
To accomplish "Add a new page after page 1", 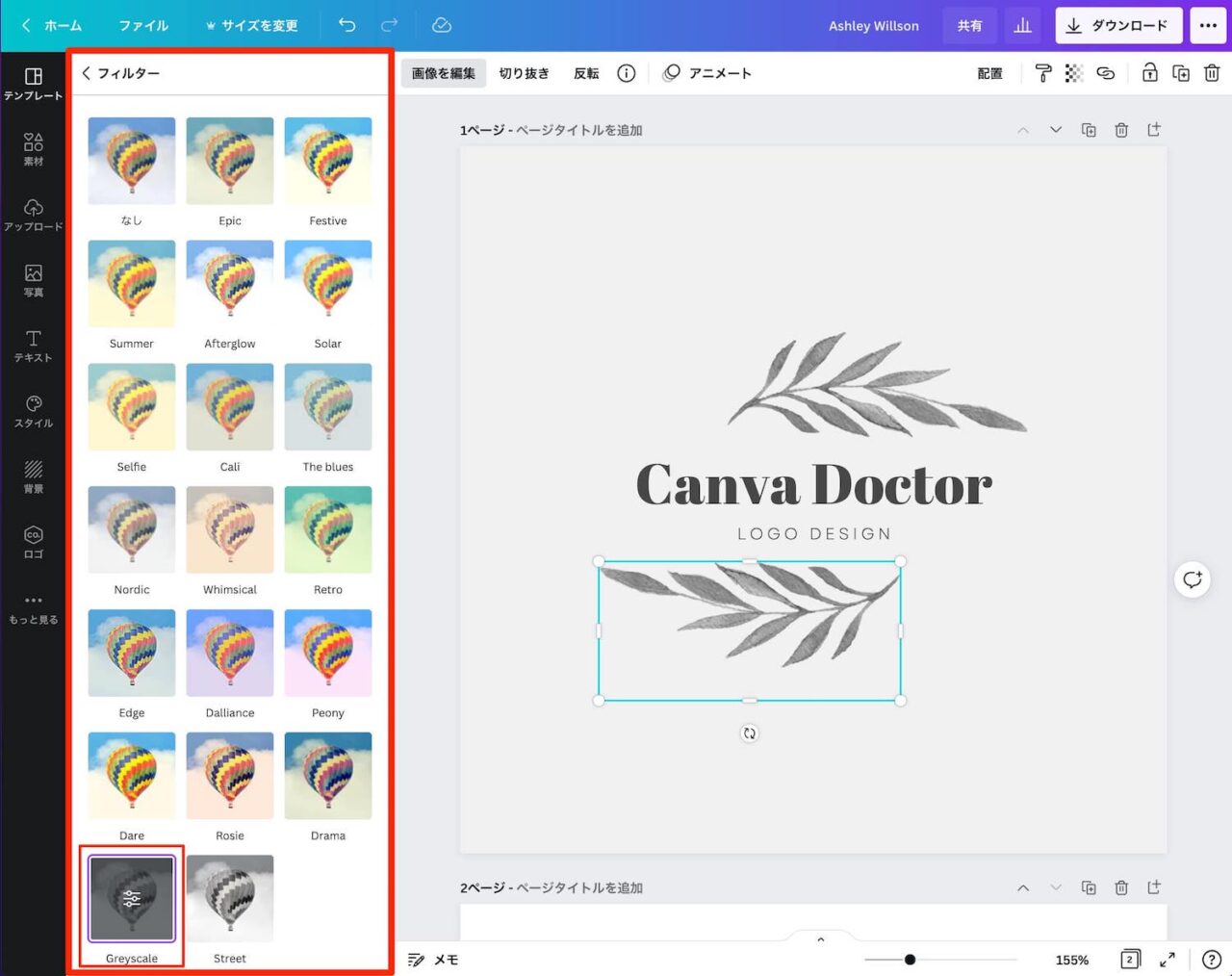I will (1154, 130).
